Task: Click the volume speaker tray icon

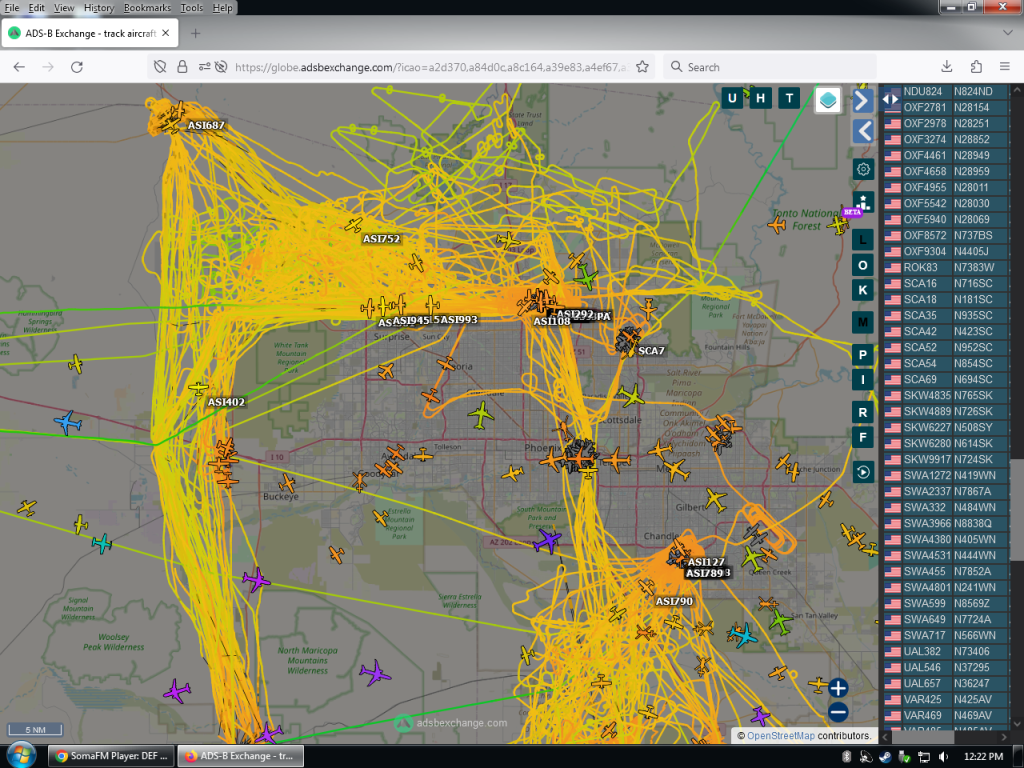Action: pyautogui.click(x=944, y=756)
